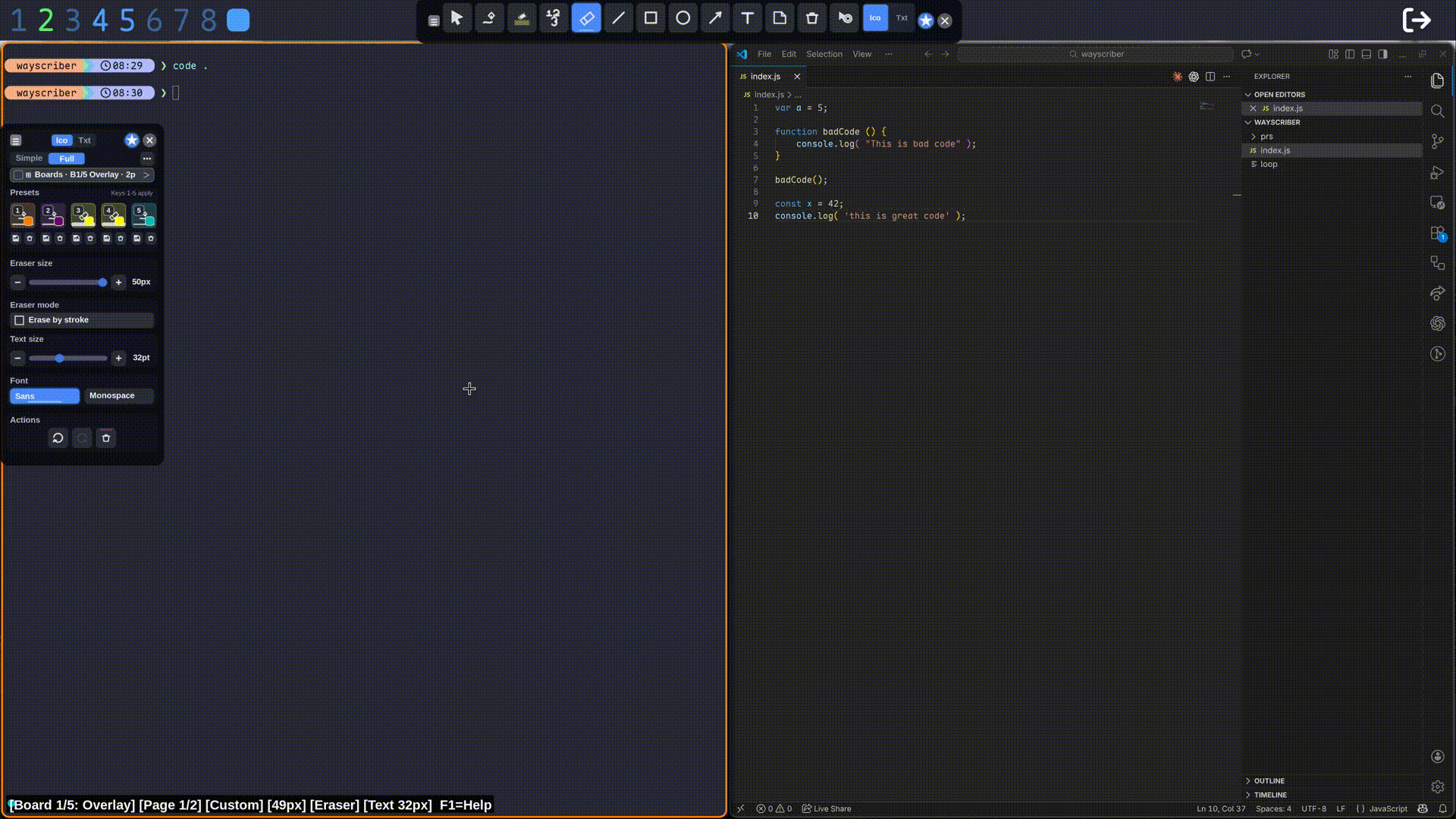The width and height of the screenshot is (1456, 819).
Task: Select the rectangle shape tool
Action: coord(651,18)
